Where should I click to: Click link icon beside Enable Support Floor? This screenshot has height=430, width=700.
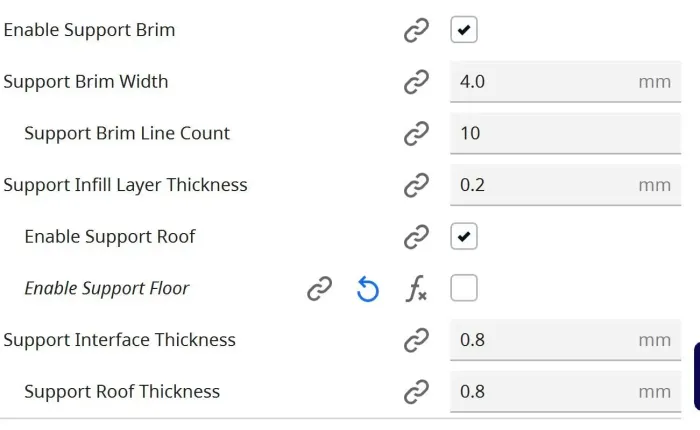pyautogui.click(x=320, y=288)
